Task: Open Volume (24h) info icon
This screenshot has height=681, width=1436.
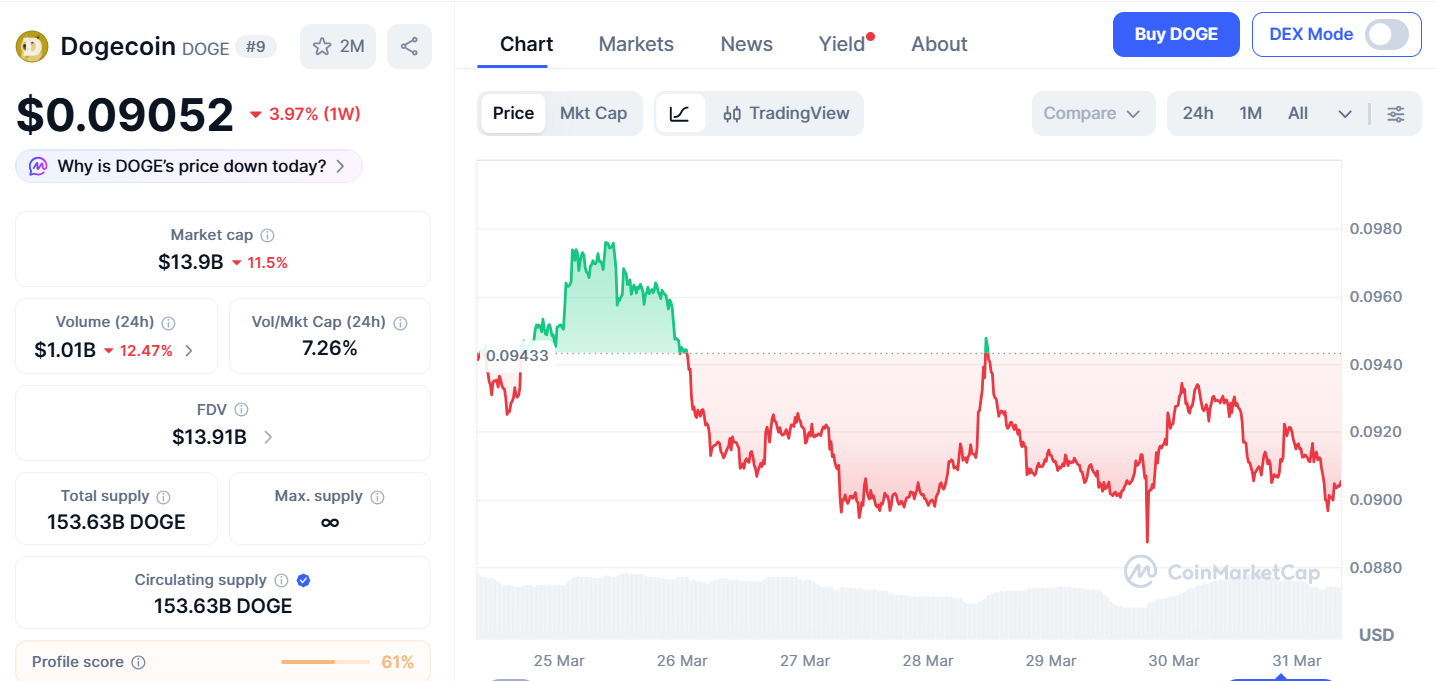Action: [x=168, y=323]
